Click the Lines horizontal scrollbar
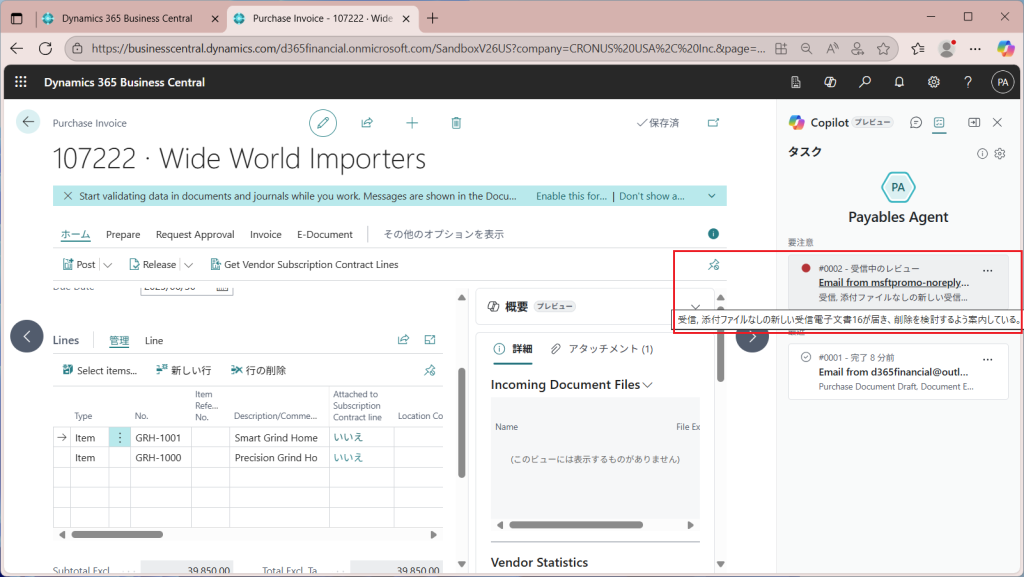The height and width of the screenshot is (577, 1024). (x=118, y=535)
